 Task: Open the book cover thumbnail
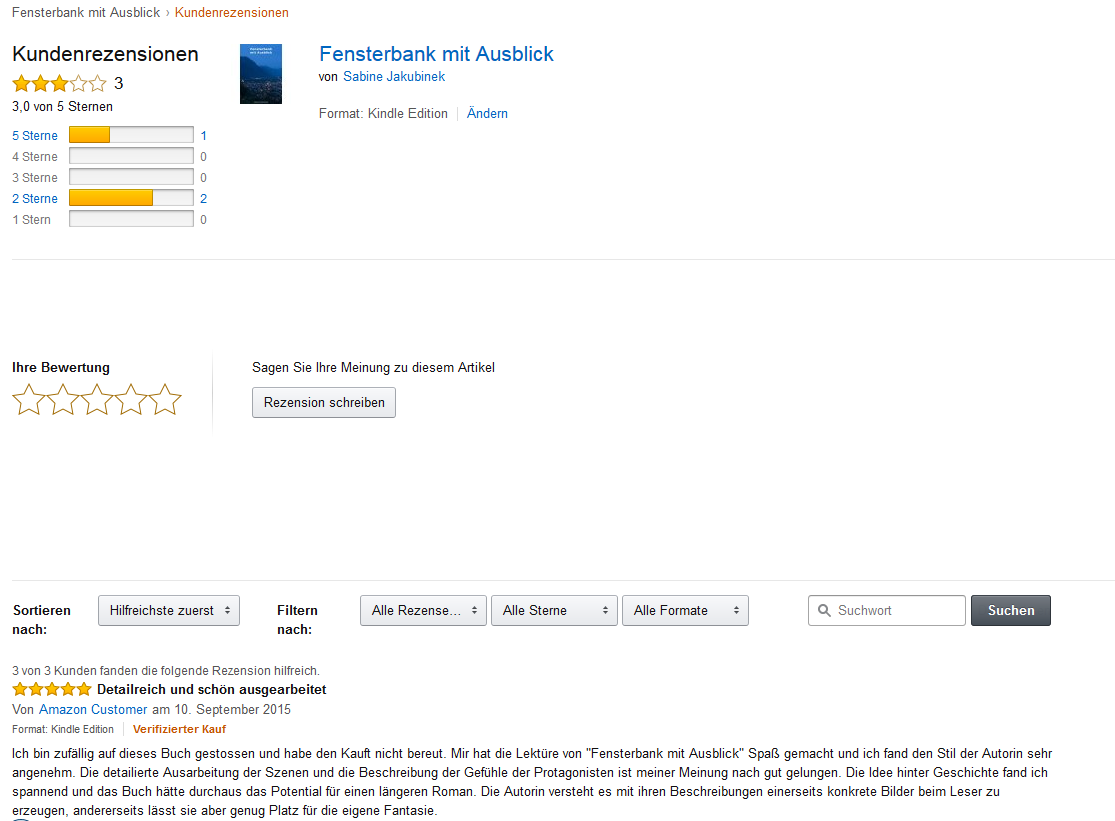point(261,74)
